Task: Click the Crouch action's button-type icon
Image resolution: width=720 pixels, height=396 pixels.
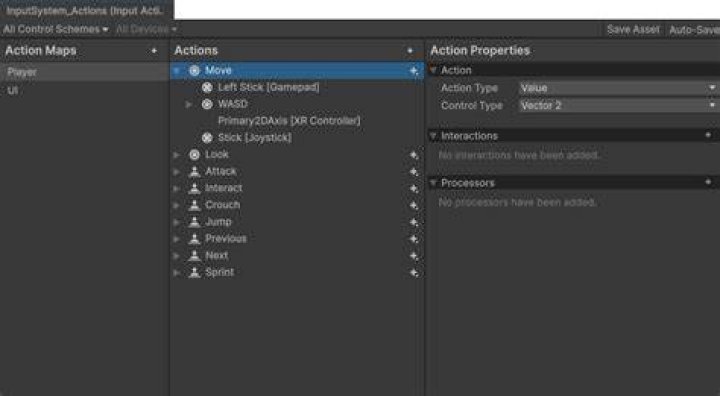Action: pos(195,205)
